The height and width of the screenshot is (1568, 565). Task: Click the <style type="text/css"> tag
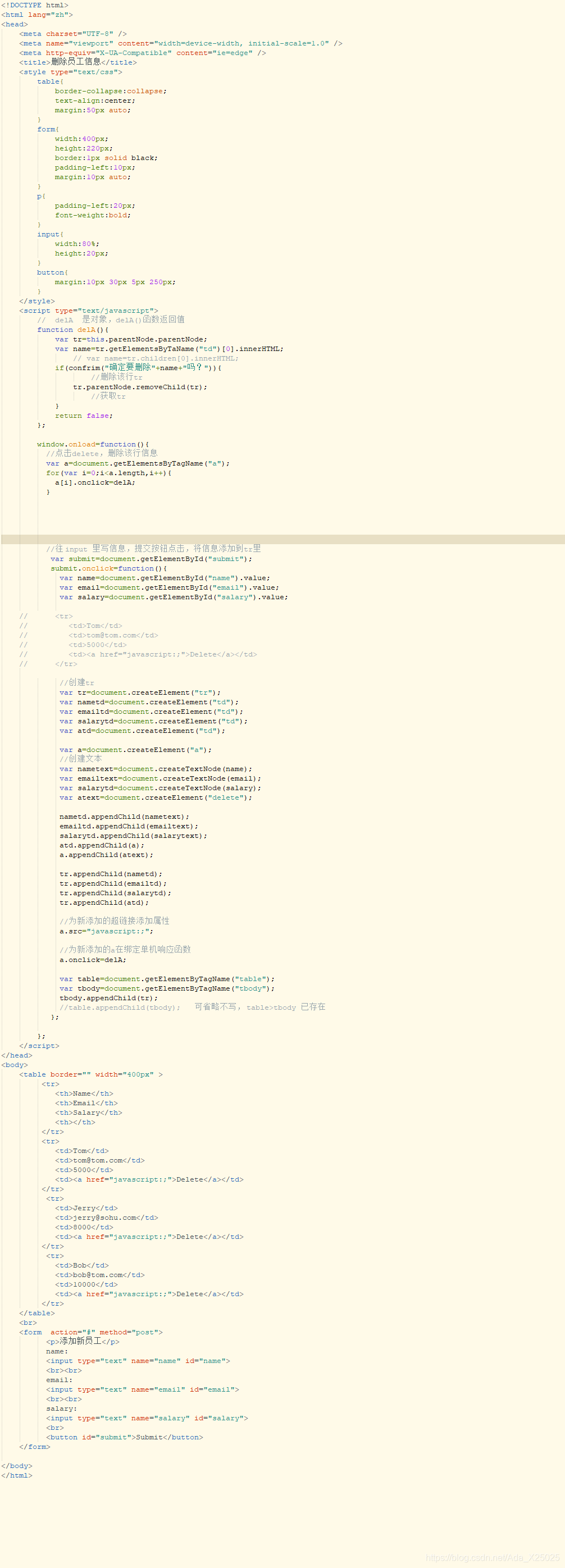coord(71,72)
